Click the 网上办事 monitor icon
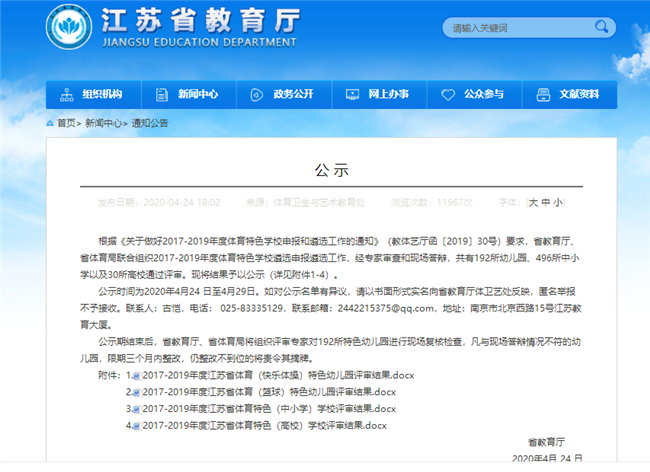This screenshot has width=650, height=472. pyautogui.click(x=352, y=94)
